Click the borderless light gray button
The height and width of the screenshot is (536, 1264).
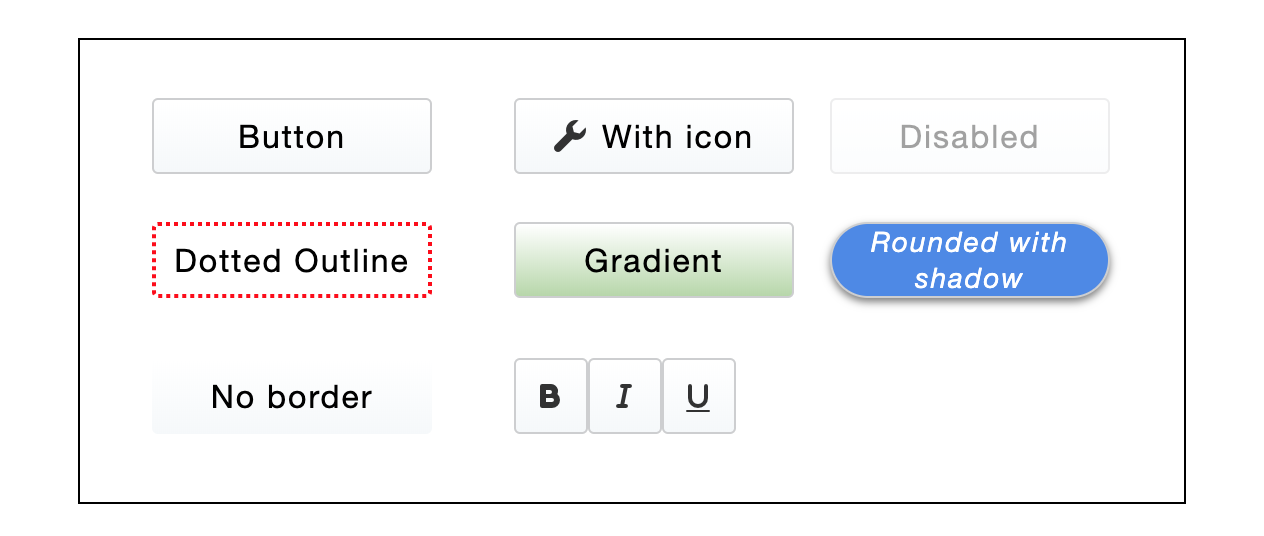pos(292,397)
